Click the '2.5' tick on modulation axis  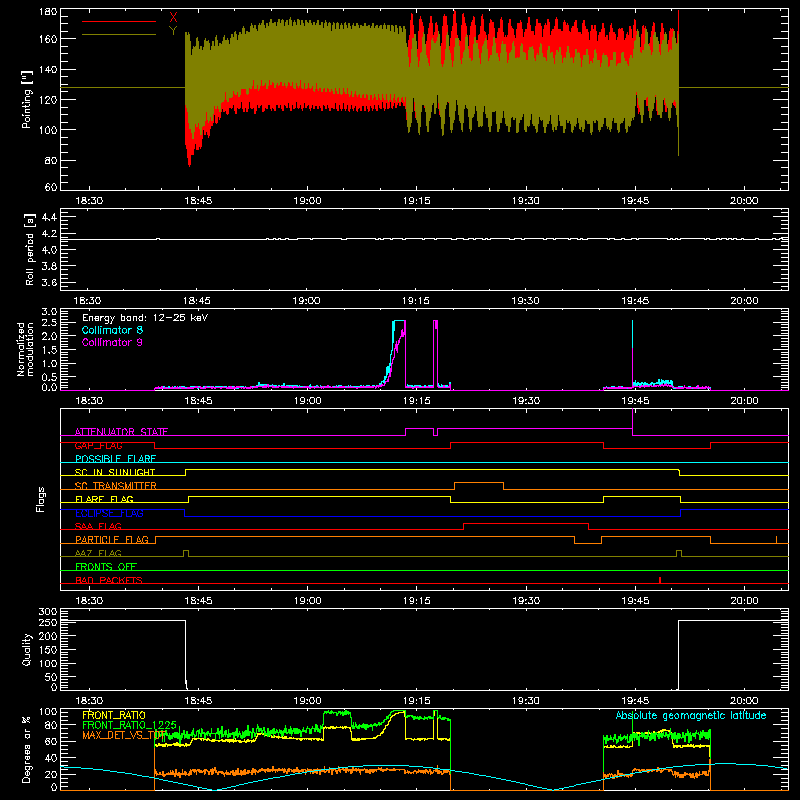pyautogui.click(x=49, y=322)
